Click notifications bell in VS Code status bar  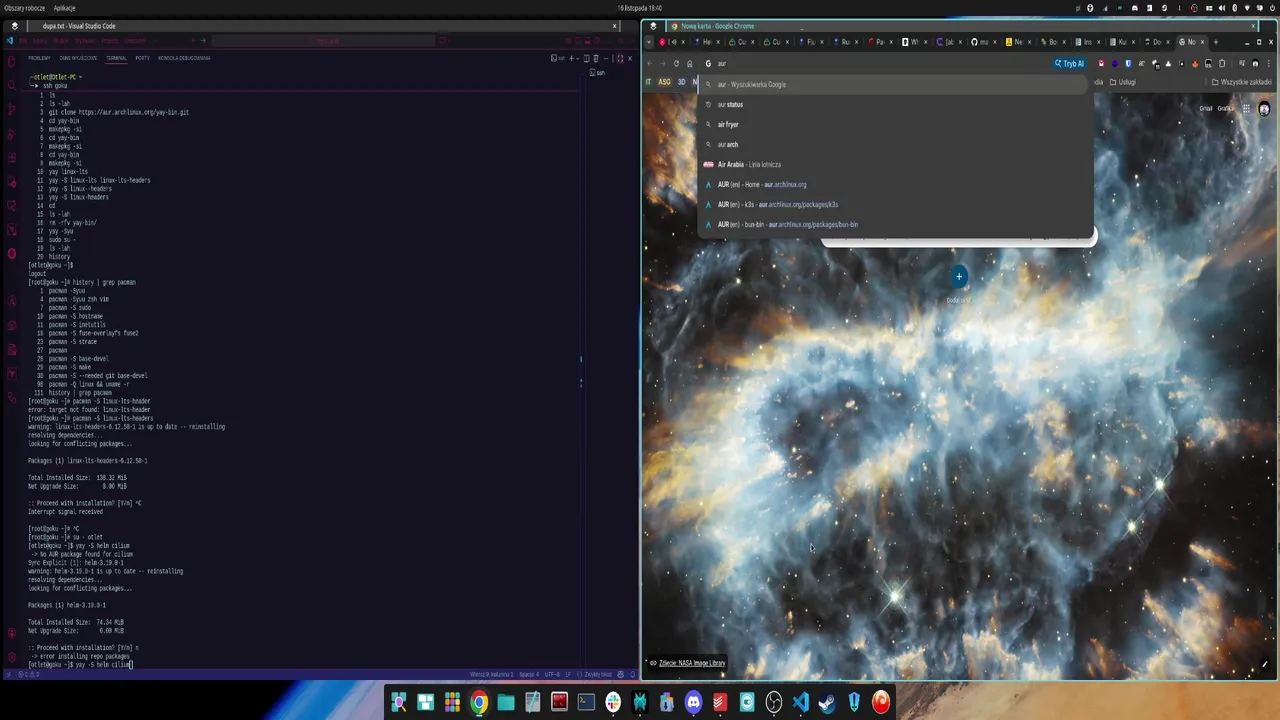coord(633,674)
